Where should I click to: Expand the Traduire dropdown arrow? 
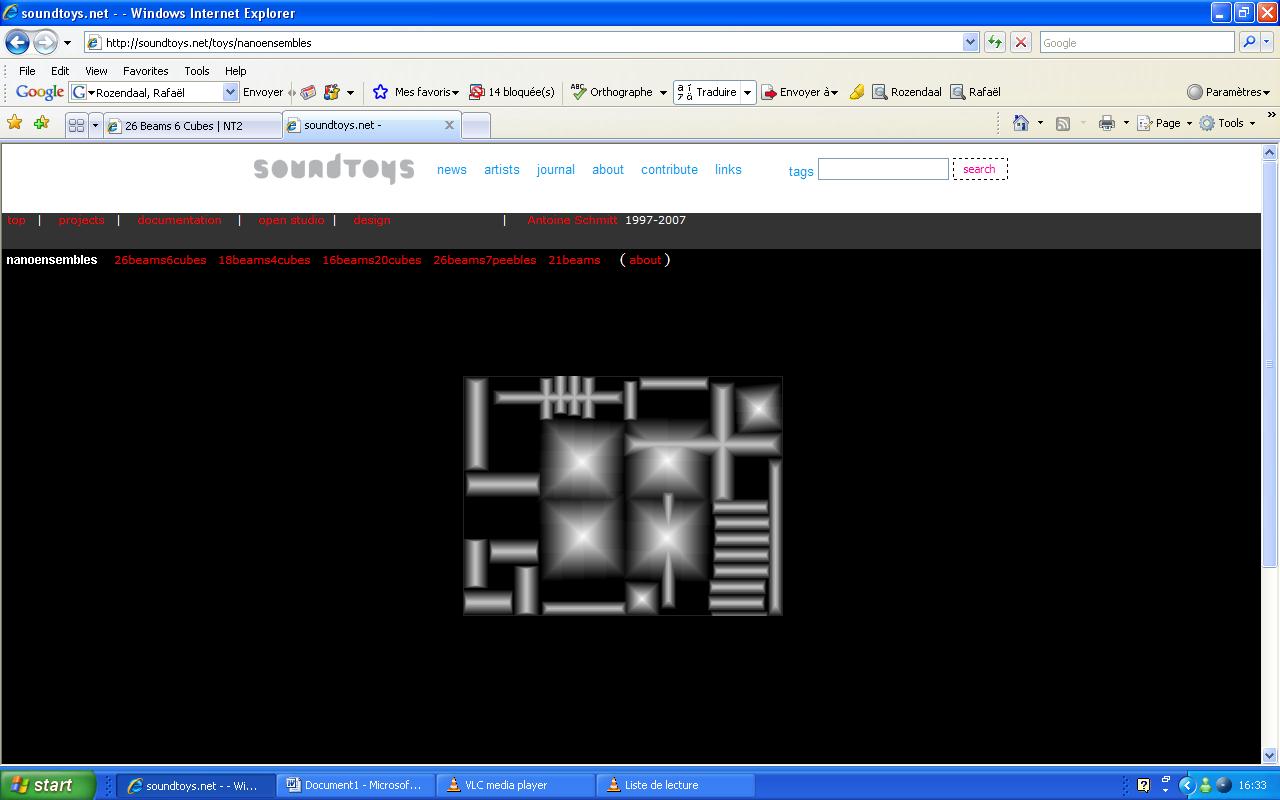747,93
